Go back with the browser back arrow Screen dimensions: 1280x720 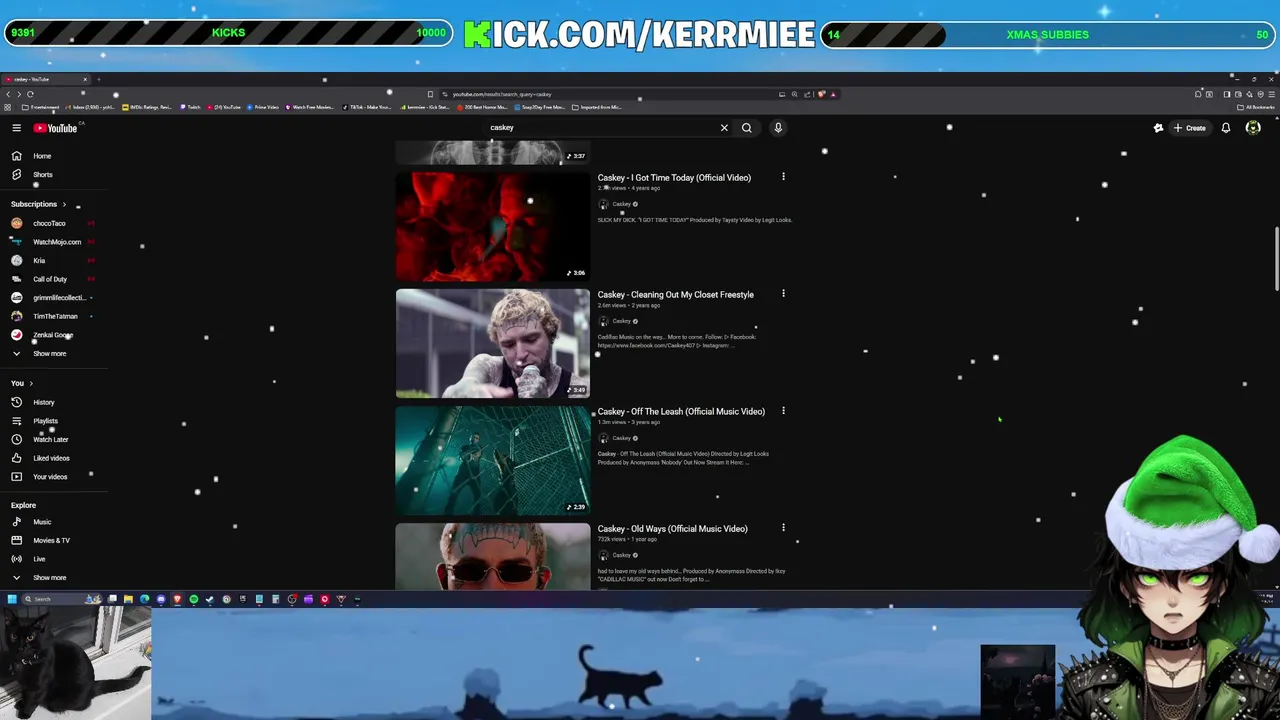click(7, 94)
